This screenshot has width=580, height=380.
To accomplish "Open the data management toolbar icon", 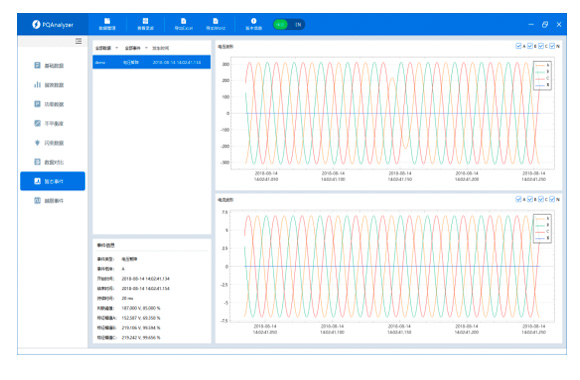I will click(107, 24).
